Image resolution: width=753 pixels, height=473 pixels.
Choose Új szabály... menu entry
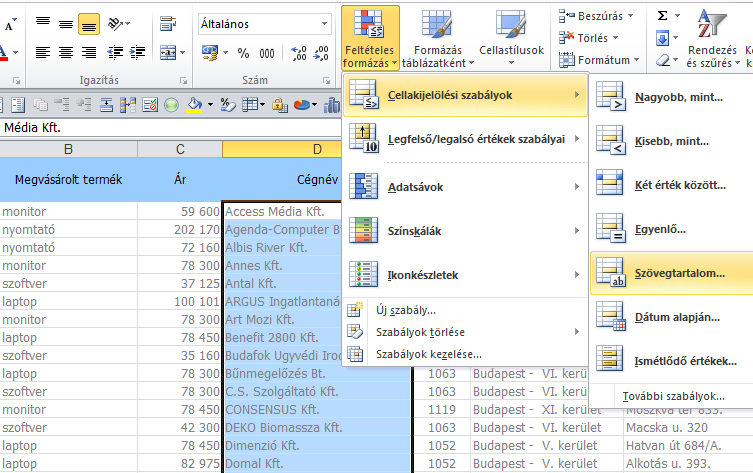click(x=465, y=310)
